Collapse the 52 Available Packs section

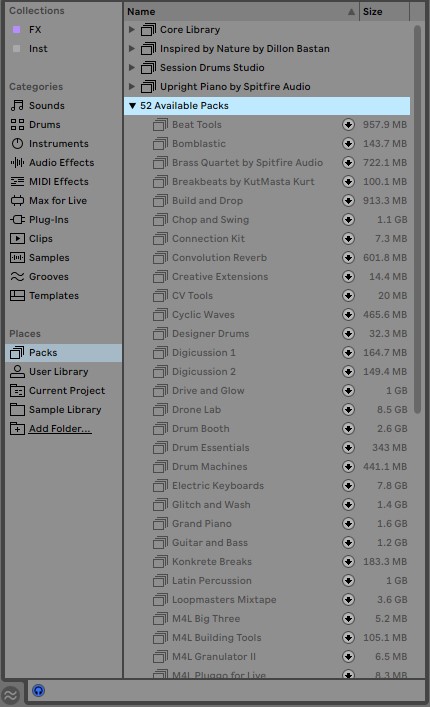pyautogui.click(x=132, y=106)
